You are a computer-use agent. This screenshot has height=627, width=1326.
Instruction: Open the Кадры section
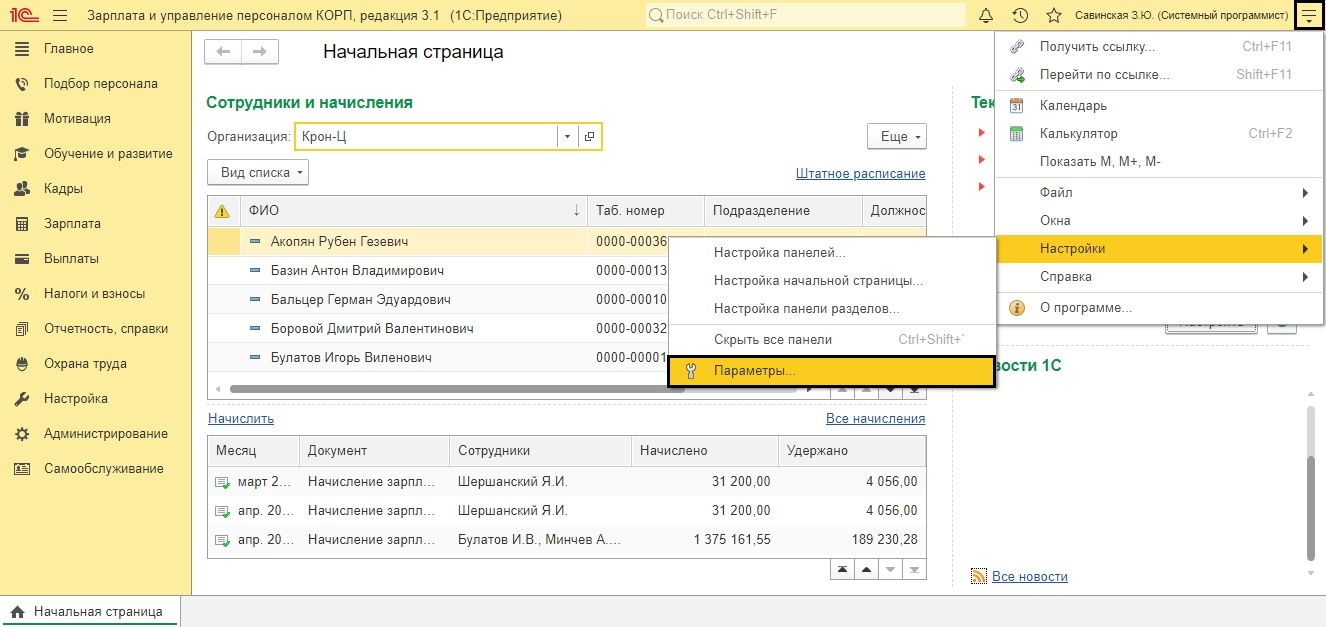(x=63, y=189)
